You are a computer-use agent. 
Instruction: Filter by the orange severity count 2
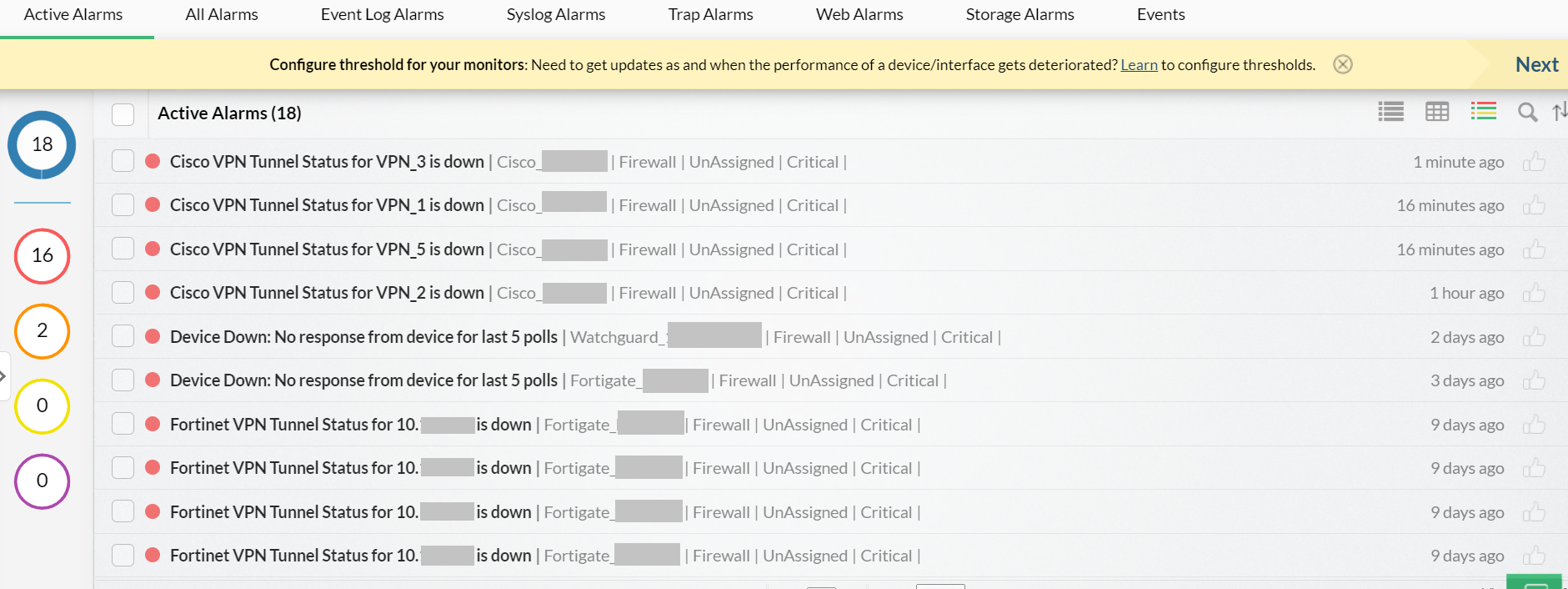click(x=42, y=331)
